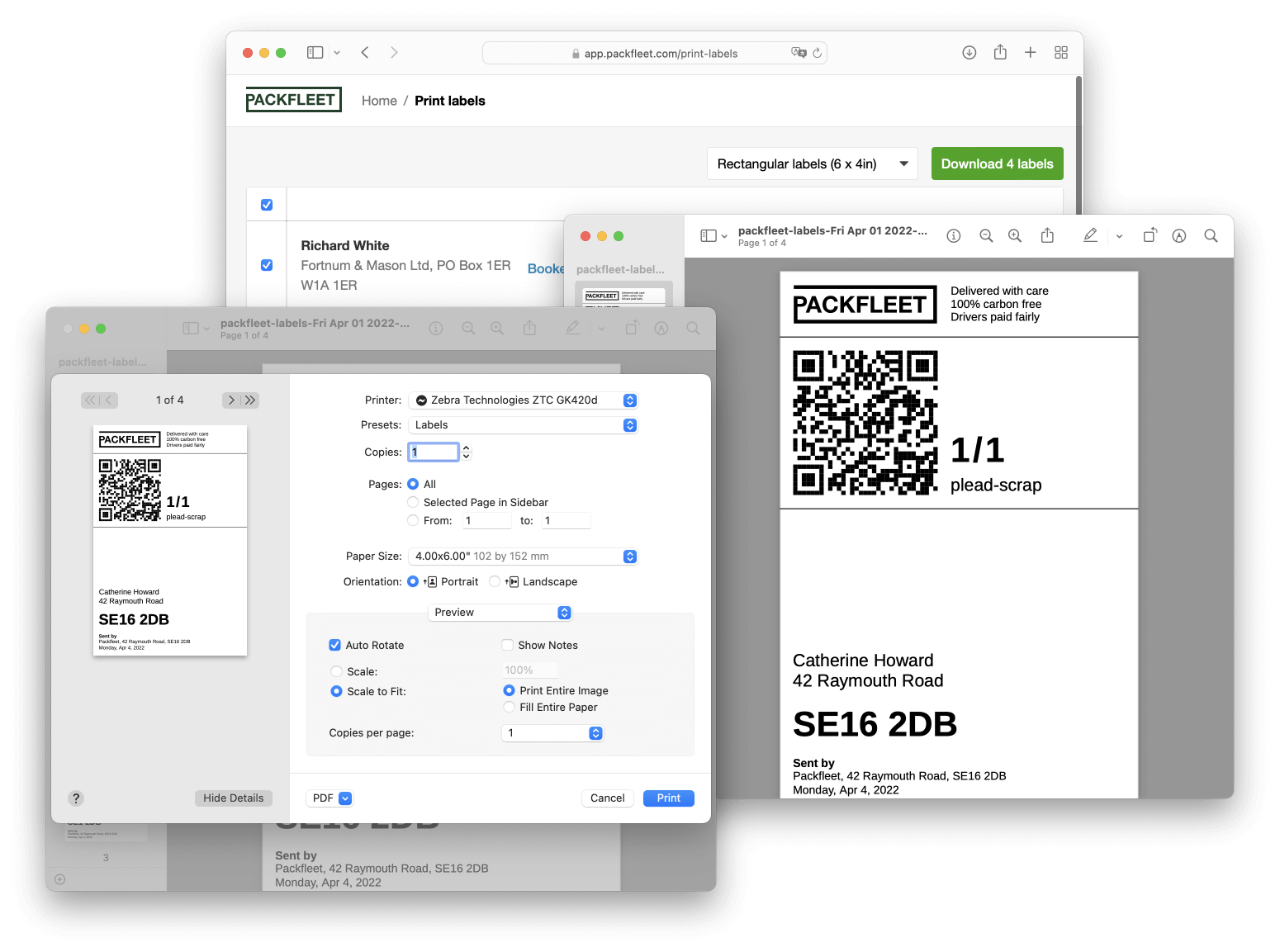Go to next page in print dialog preview
The width and height of the screenshot is (1280, 952).
(231, 400)
